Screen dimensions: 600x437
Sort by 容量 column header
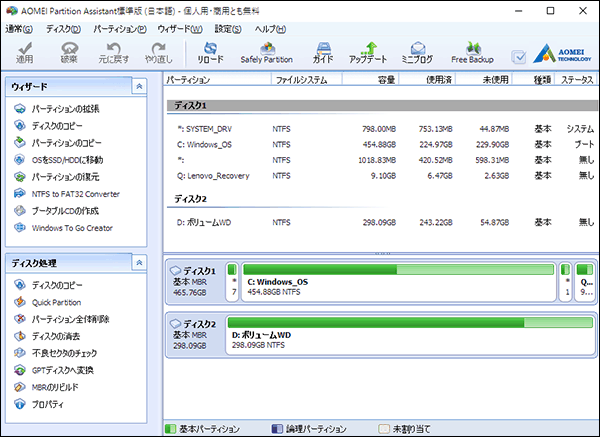[x=370, y=80]
